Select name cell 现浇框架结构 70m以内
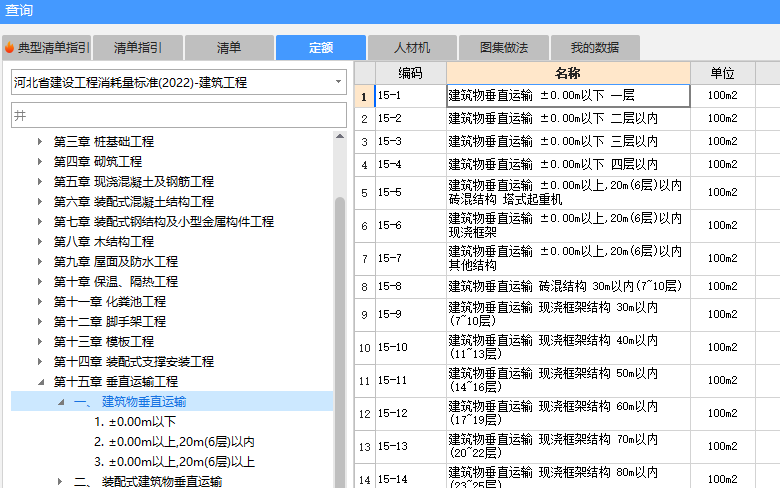 [x=568, y=446]
